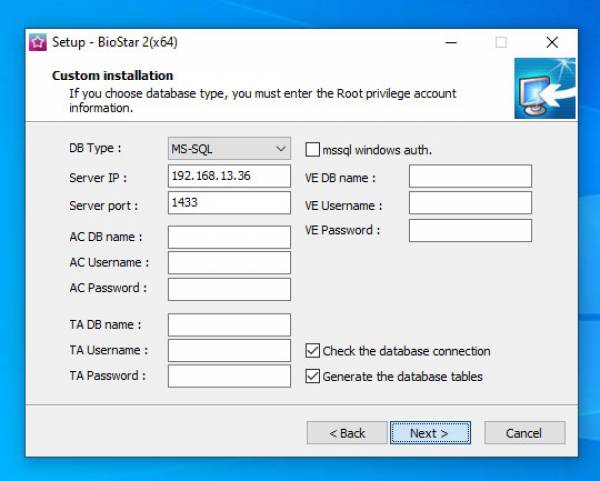Toggle Generate the database tables checkbox
600x481 pixels.
[x=313, y=377]
